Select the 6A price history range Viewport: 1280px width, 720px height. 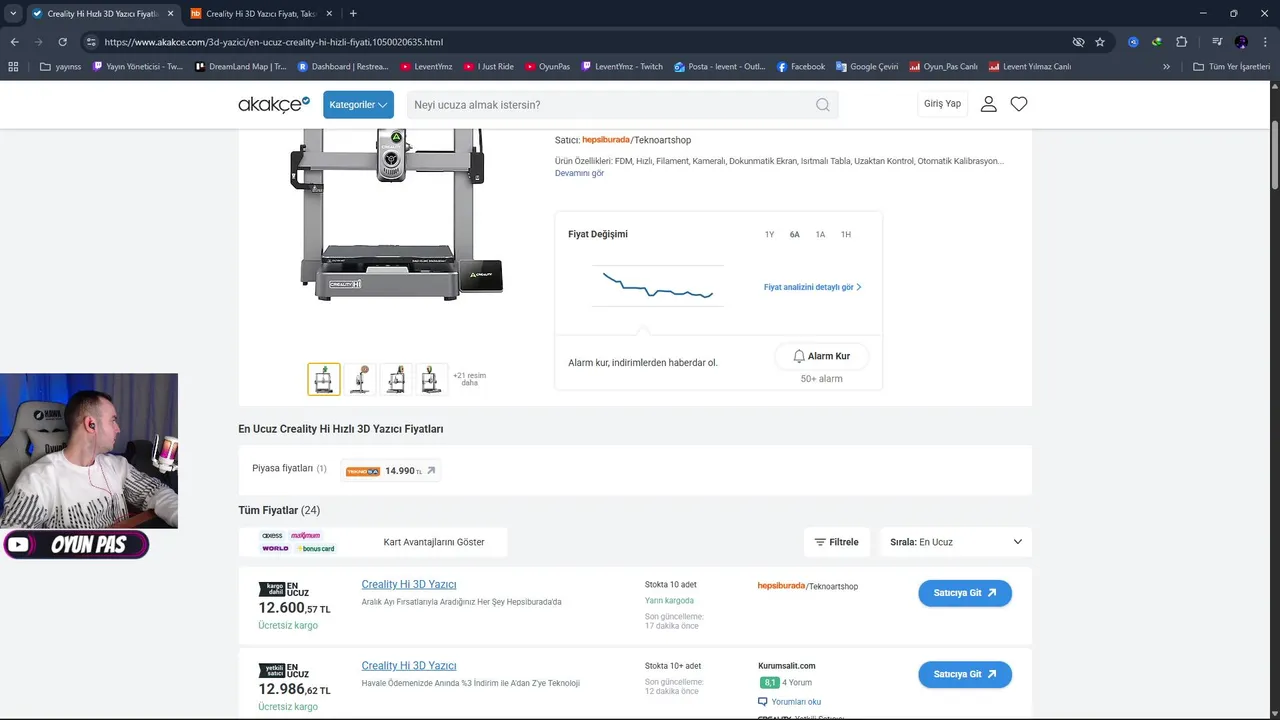795,234
